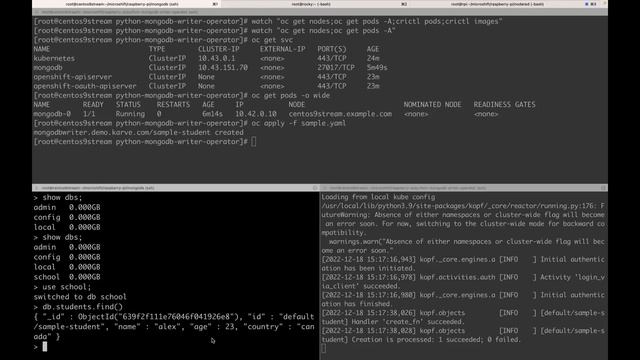Click the 'READINESS GATES' column header
The width and height of the screenshot is (640, 360).
pyautogui.click(x=504, y=104)
